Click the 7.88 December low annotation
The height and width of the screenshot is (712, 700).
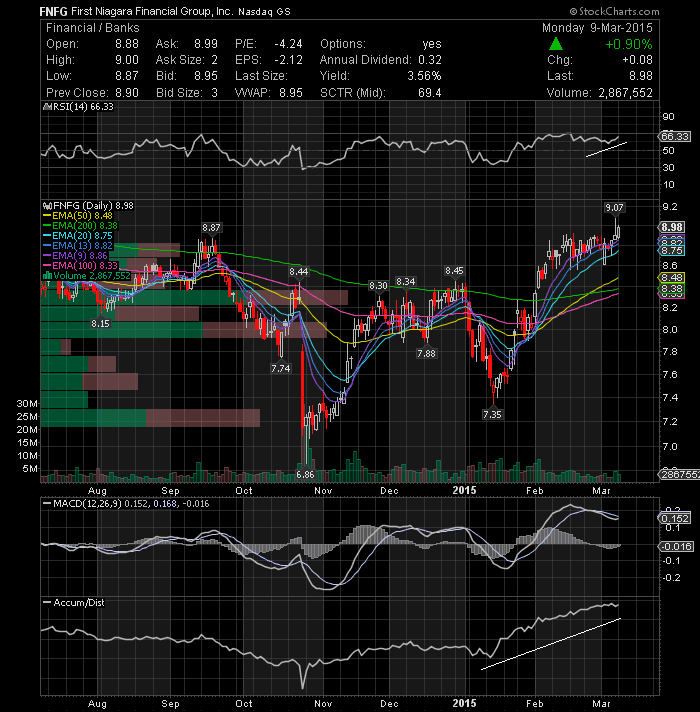tap(426, 353)
